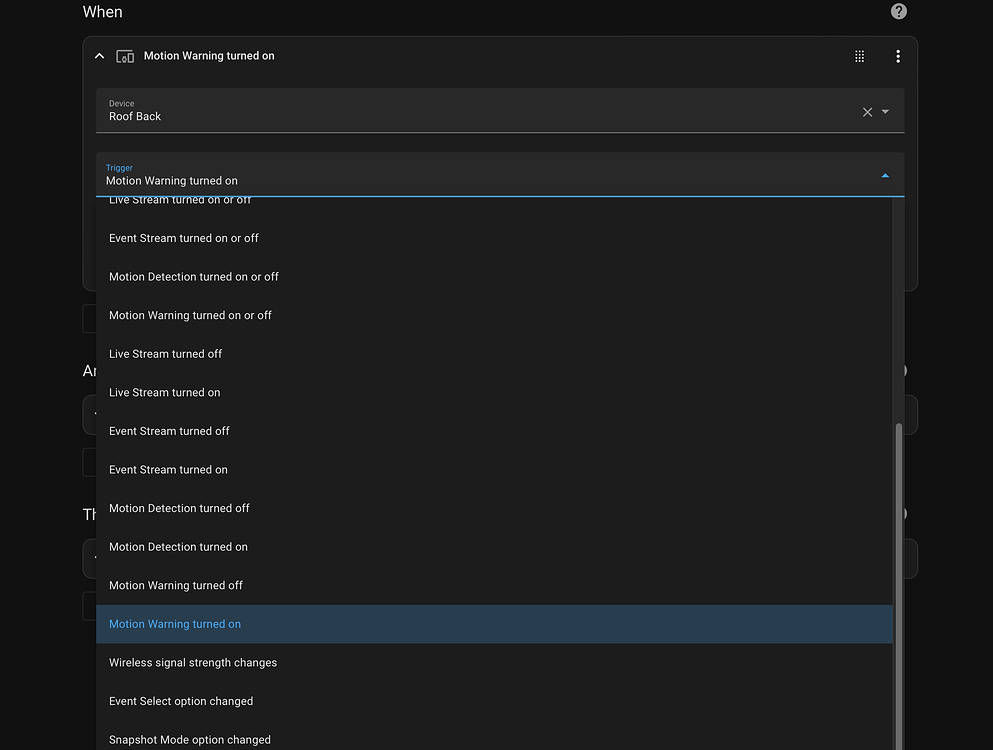
Task: Click the camera device icon beside Motion Warning
Action: (125, 56)
